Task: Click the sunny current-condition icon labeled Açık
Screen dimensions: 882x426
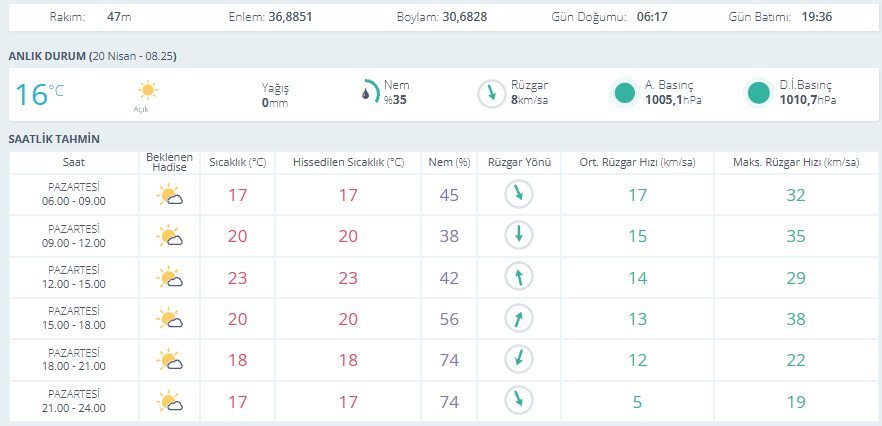Action: click(x=148, y=92)
